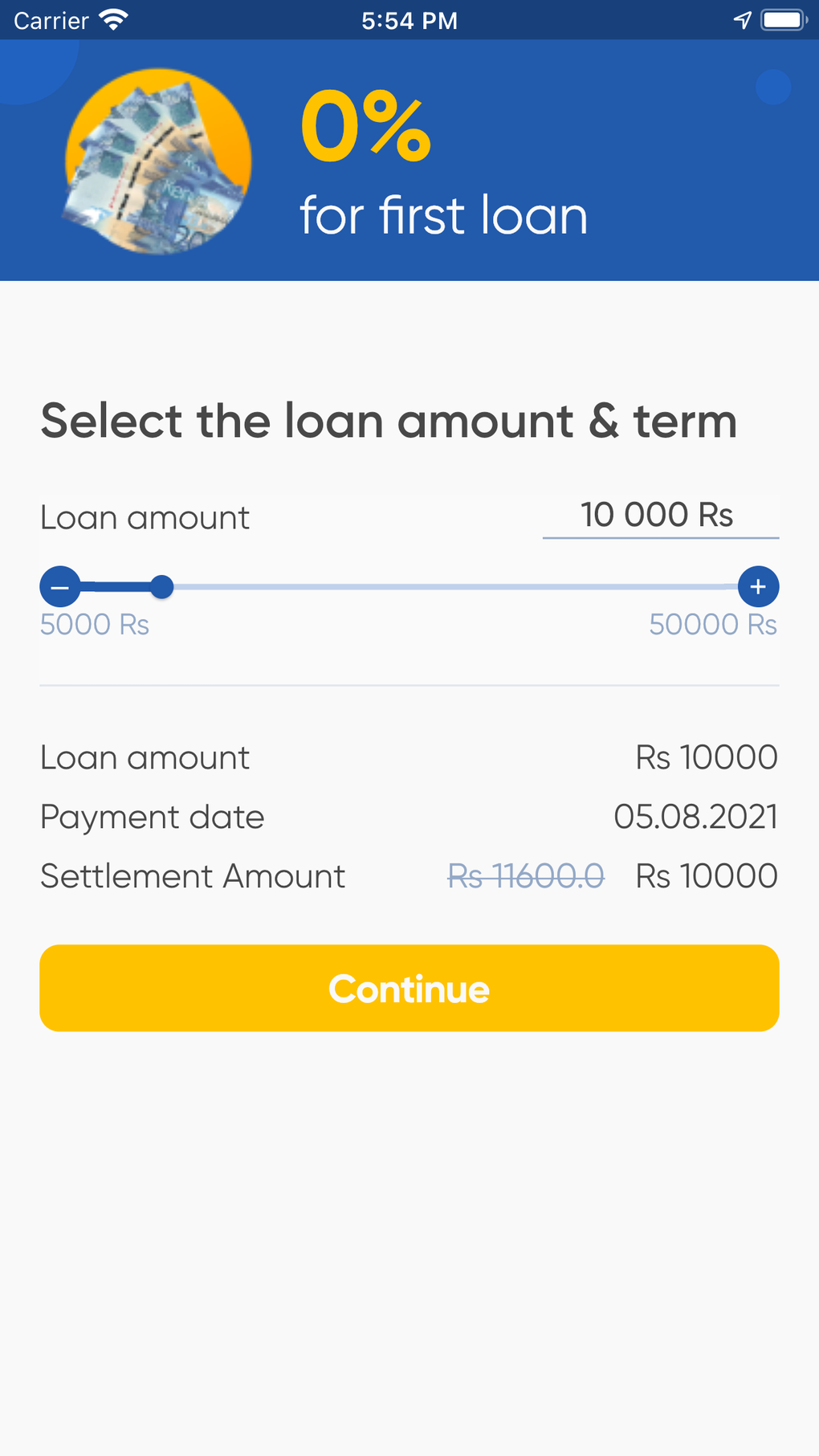Click the slider track near its middle
Image resolution: width=819 pixels, height=1456 pixels.
click(x=450, y=587)
